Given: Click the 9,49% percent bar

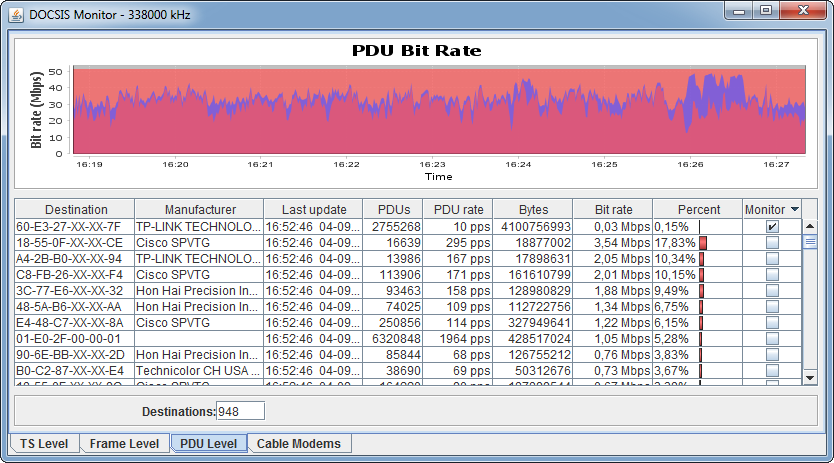Looking at the screenshot, I should (x=702, y=291).
